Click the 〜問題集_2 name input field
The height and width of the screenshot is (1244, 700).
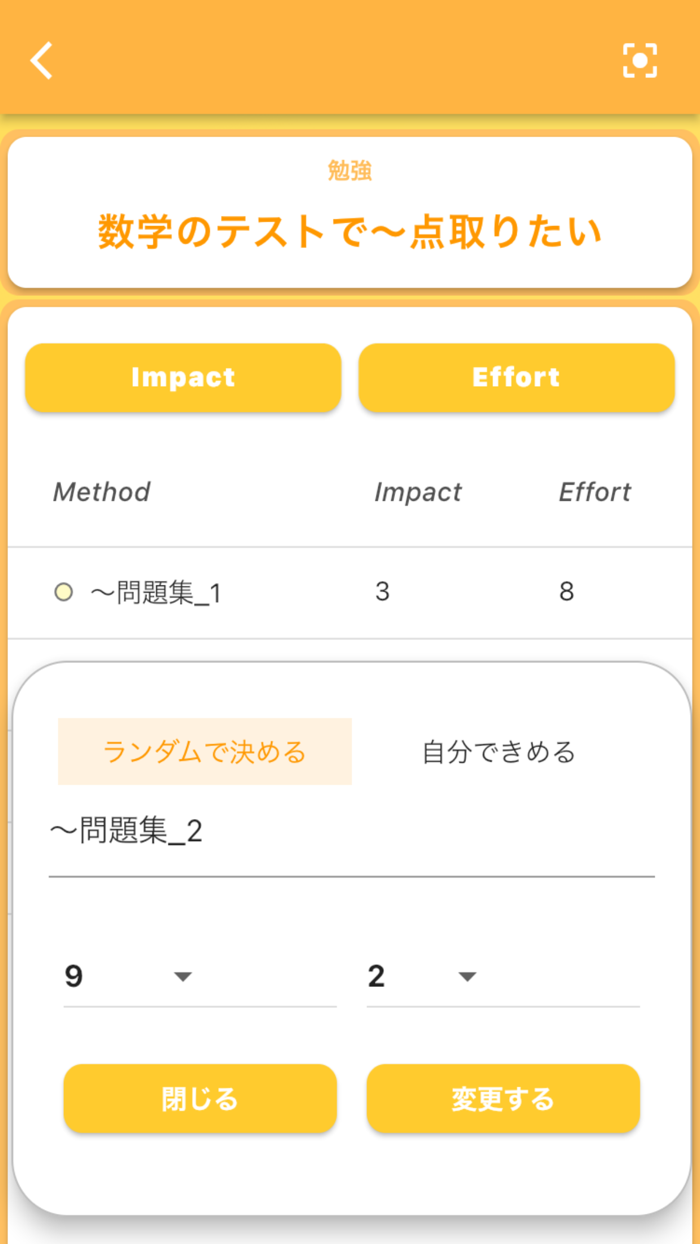pyautogui.click(x=350, y=831)
